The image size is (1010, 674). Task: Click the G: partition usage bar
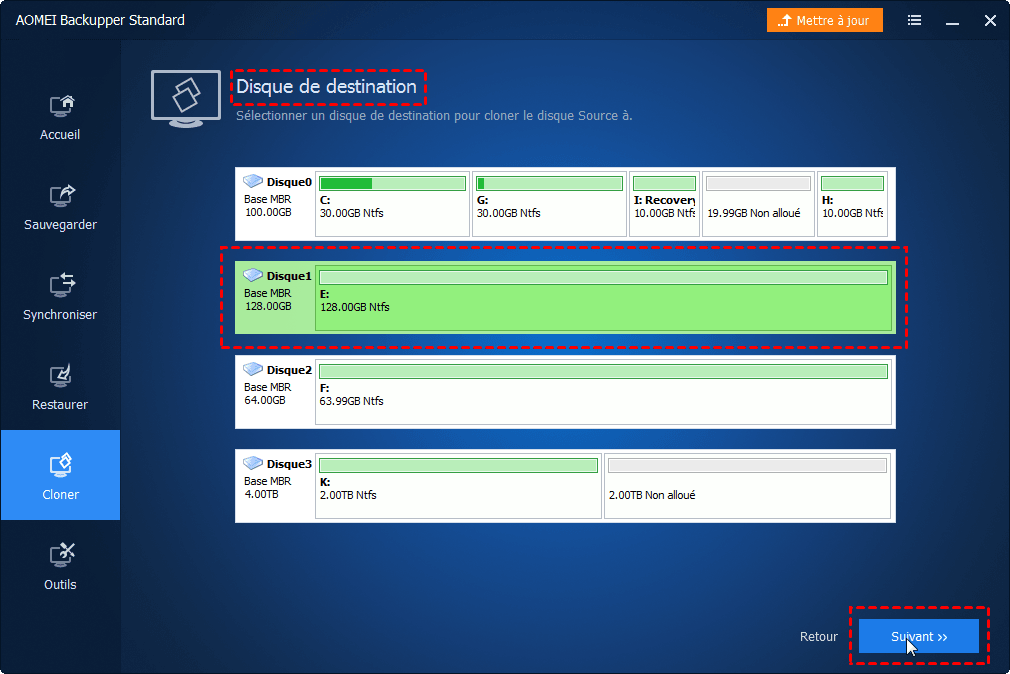point(549,184)
